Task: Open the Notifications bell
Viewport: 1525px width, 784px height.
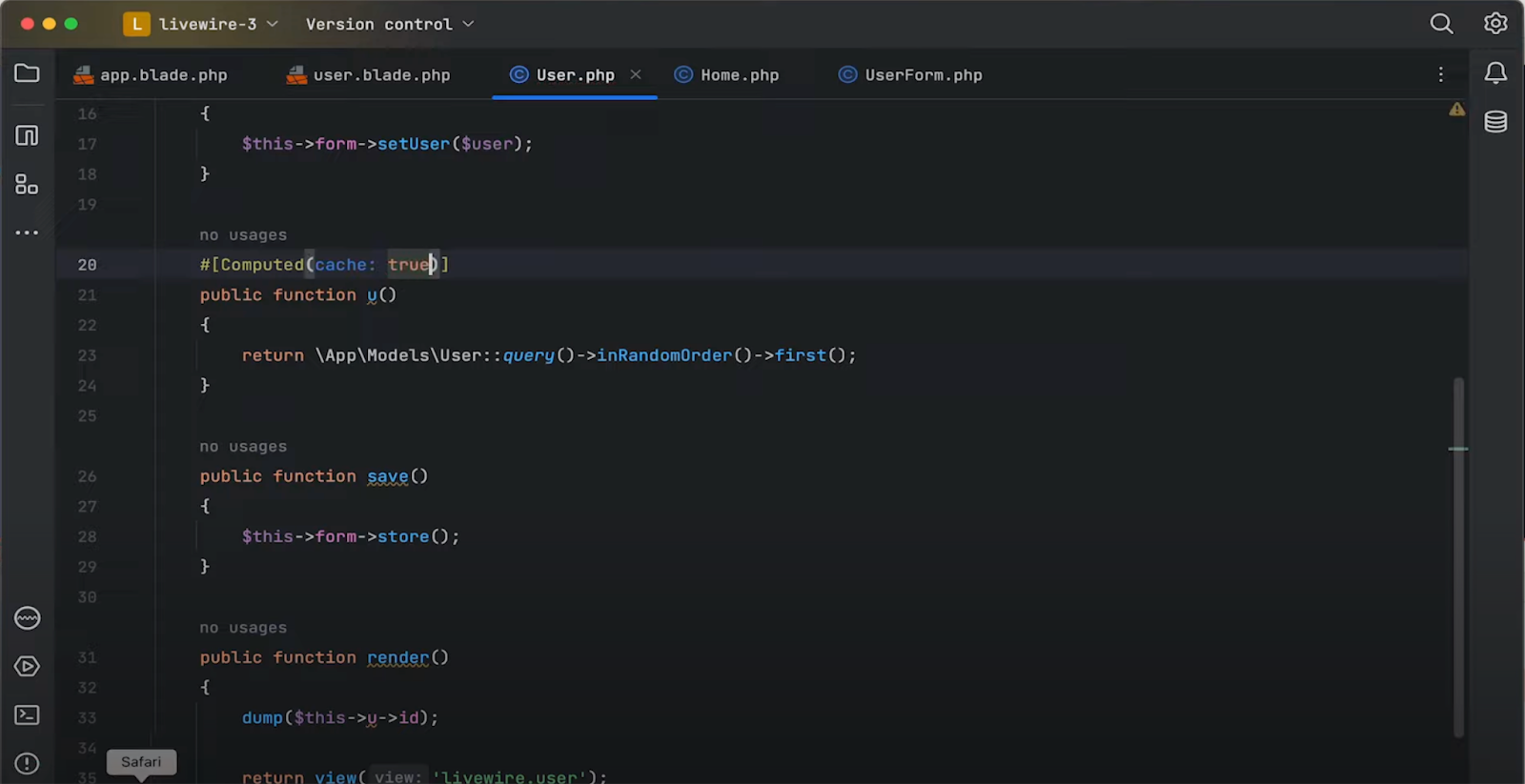Action: point(1495,73)
